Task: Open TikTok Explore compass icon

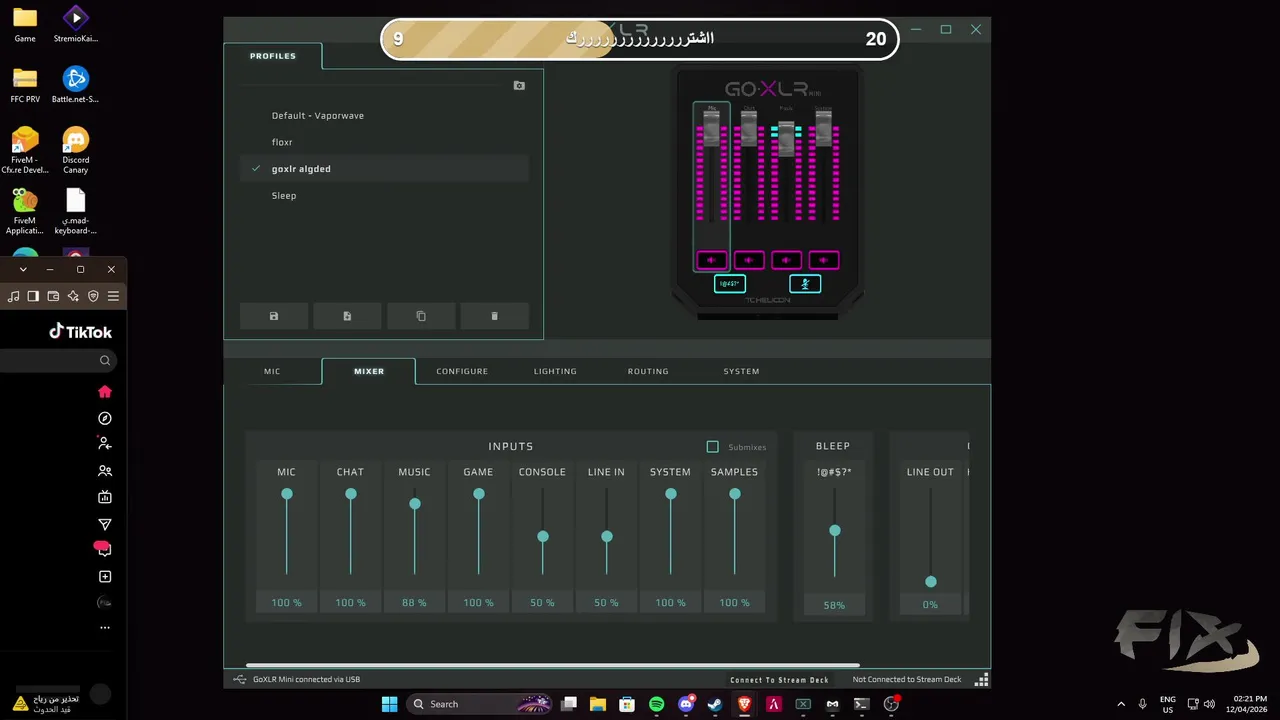Action: 105,419
